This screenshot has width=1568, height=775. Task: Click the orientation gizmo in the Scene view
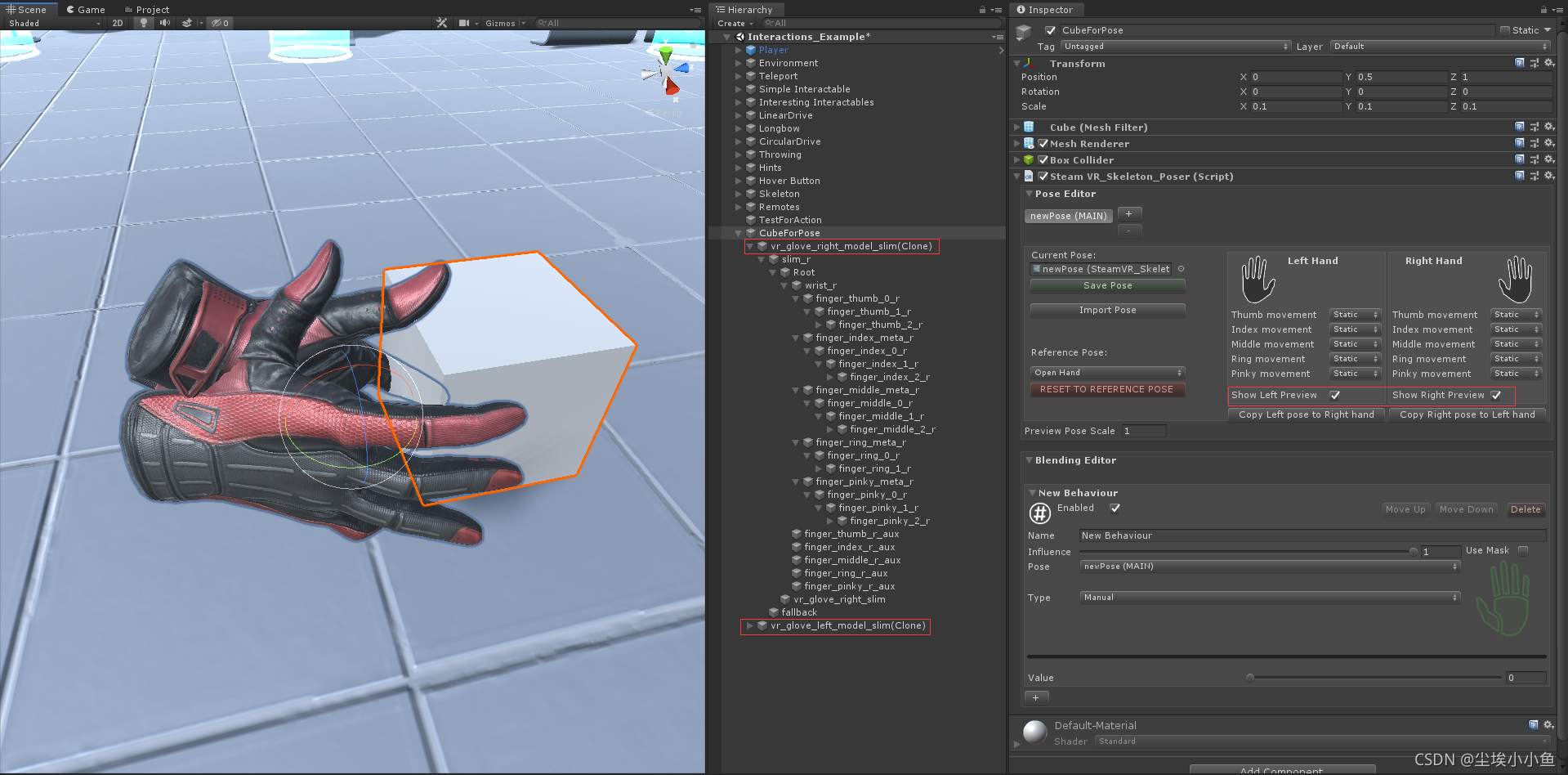[x=667, y=72]
